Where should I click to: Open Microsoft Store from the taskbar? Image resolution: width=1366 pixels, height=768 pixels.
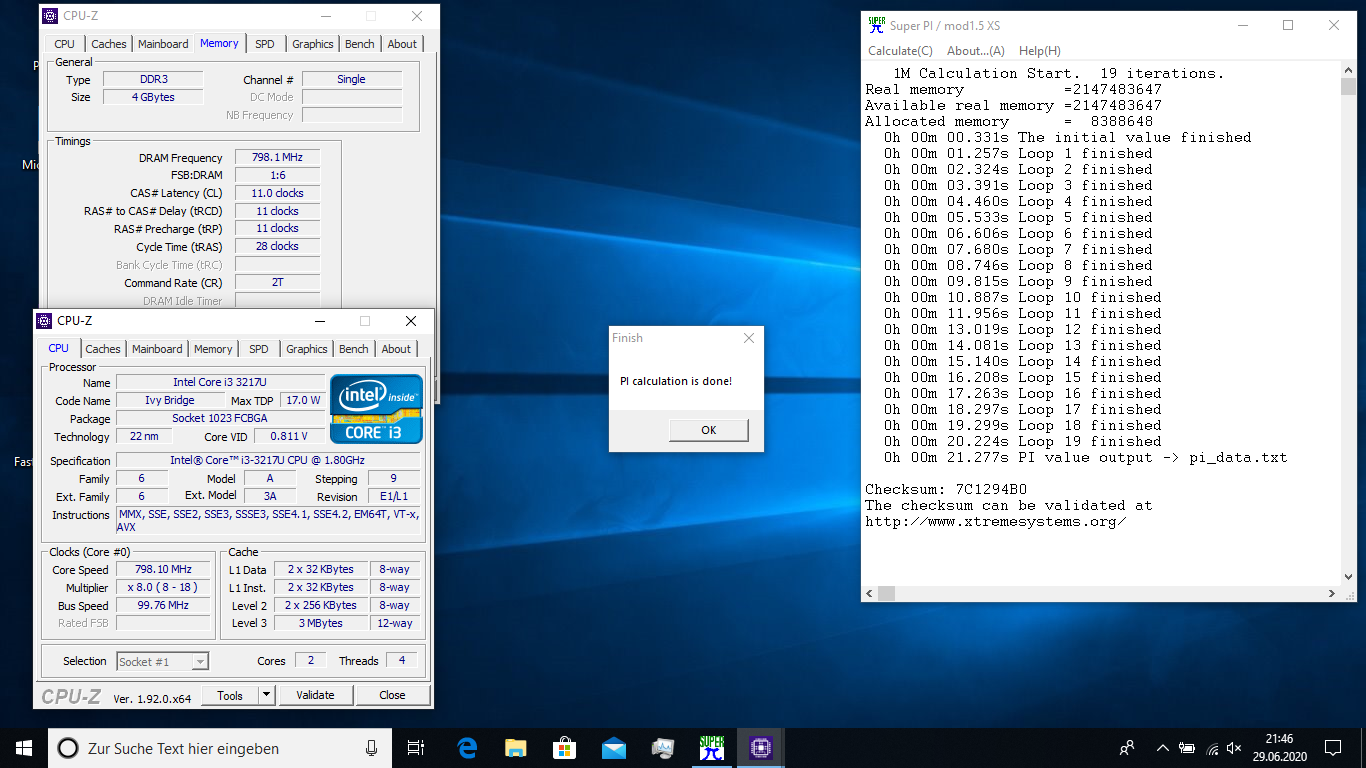pyautogui.click(x=565, y=748)
